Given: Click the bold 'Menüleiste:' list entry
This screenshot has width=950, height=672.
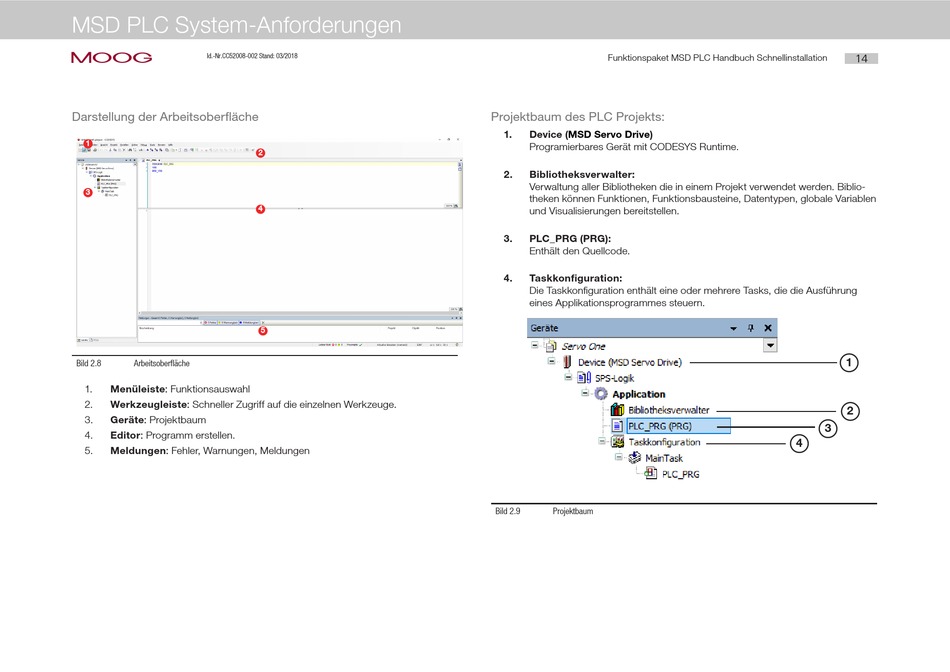Looking at the screenshot, I should [x=139, y=389].
